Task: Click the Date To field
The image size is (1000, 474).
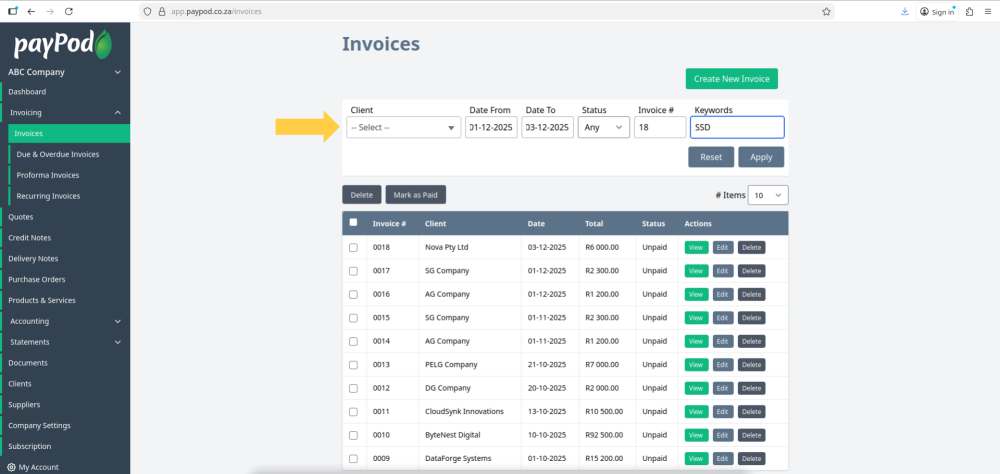Action: coord(547,128)
